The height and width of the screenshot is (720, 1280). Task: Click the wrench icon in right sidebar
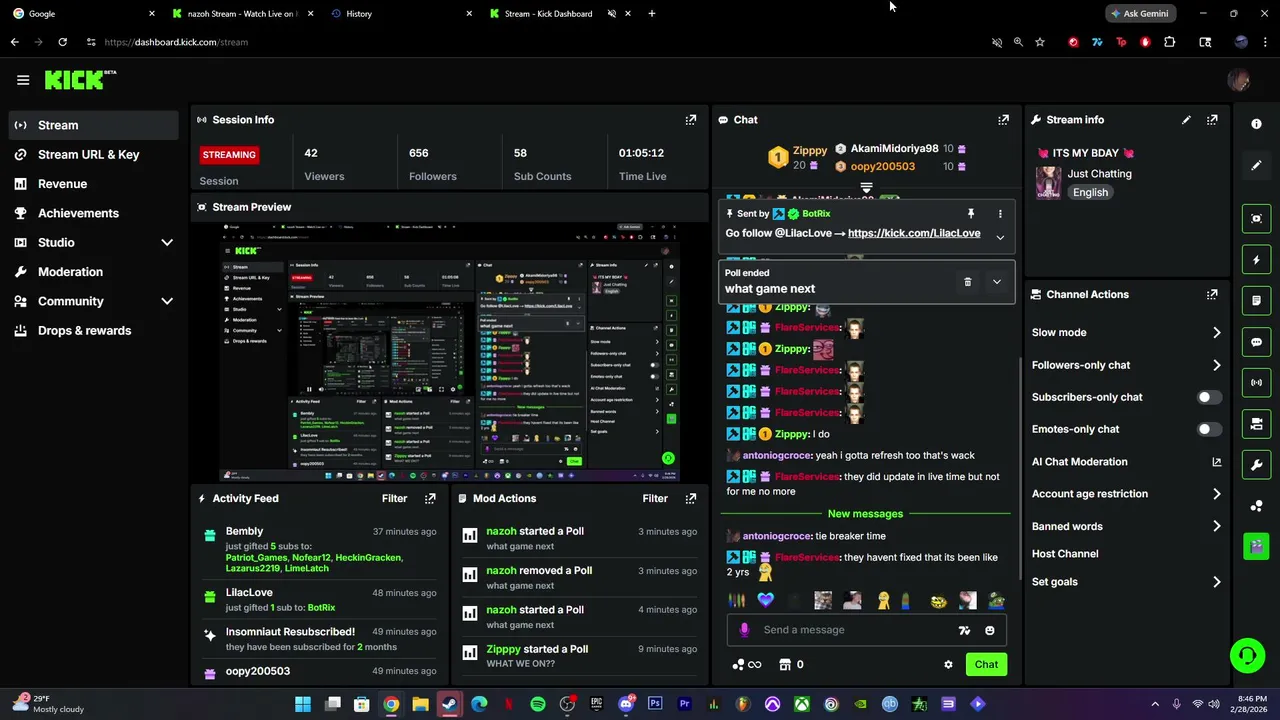click(x=1256, y=465)
